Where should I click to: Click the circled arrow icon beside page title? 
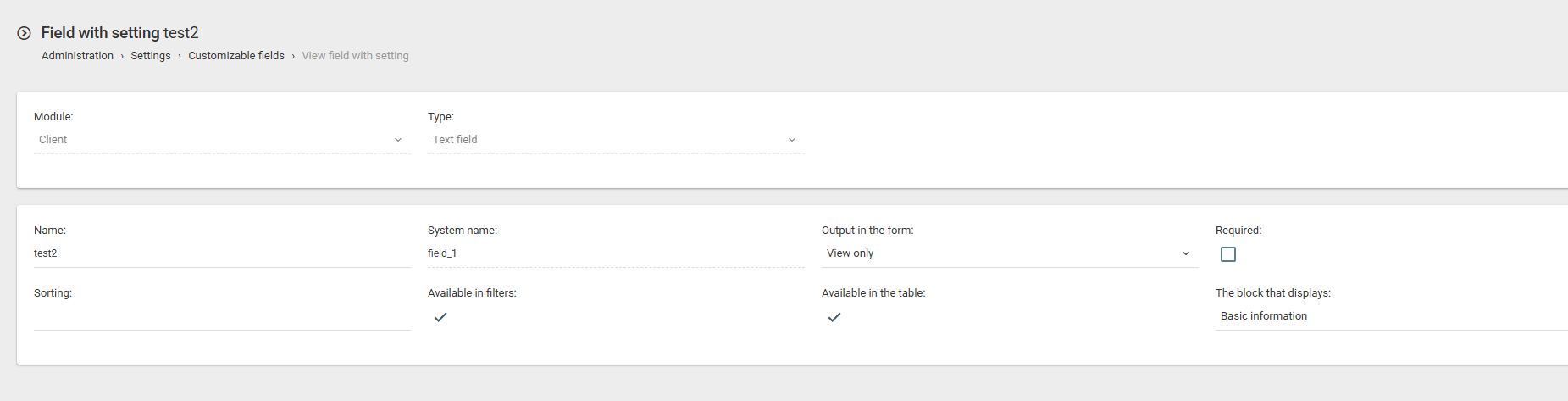pos(24,33)
